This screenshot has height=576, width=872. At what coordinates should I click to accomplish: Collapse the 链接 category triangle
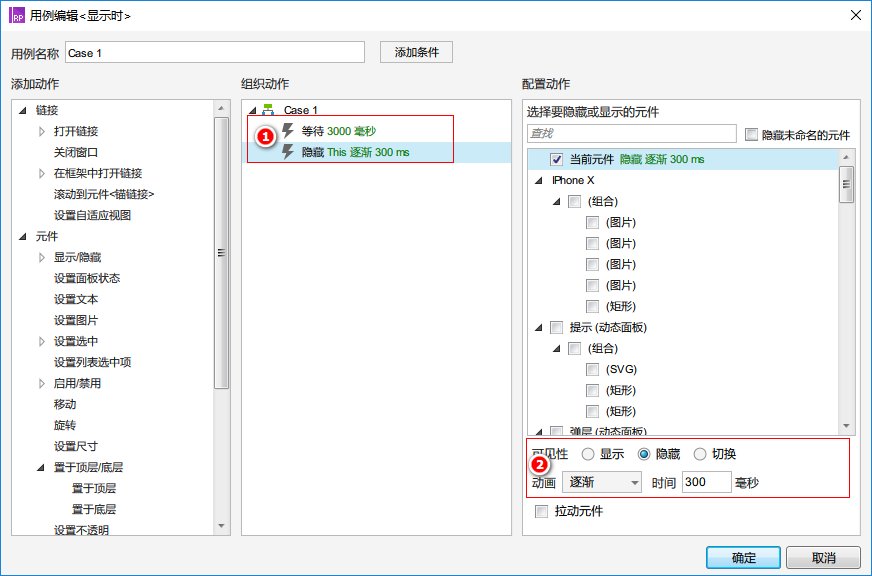pyautogui.click(x=24, y=111)
